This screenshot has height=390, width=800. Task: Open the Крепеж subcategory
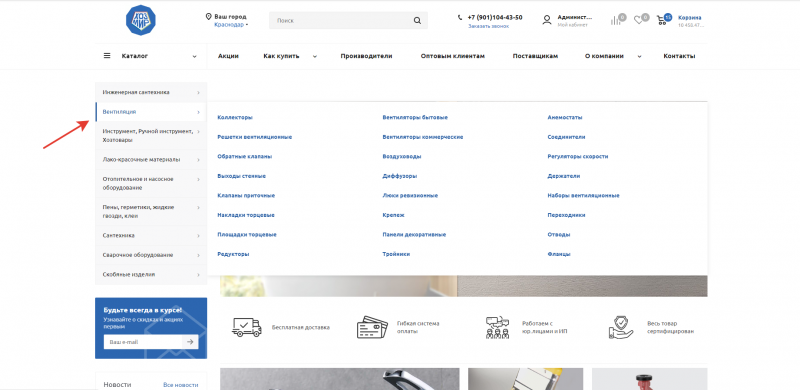click(x=393, y=215)
